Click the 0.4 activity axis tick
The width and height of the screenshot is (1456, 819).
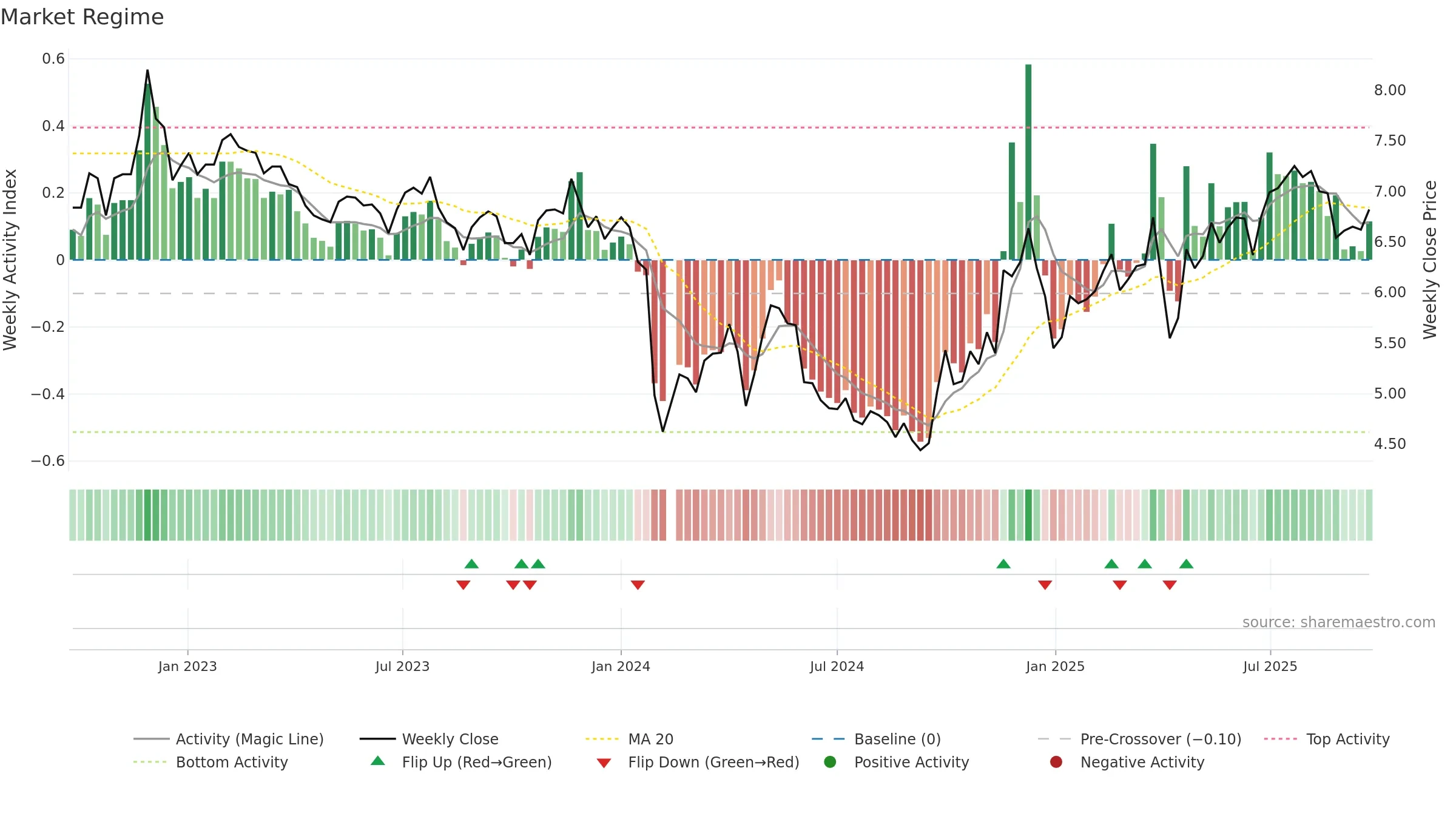point(53,126)
